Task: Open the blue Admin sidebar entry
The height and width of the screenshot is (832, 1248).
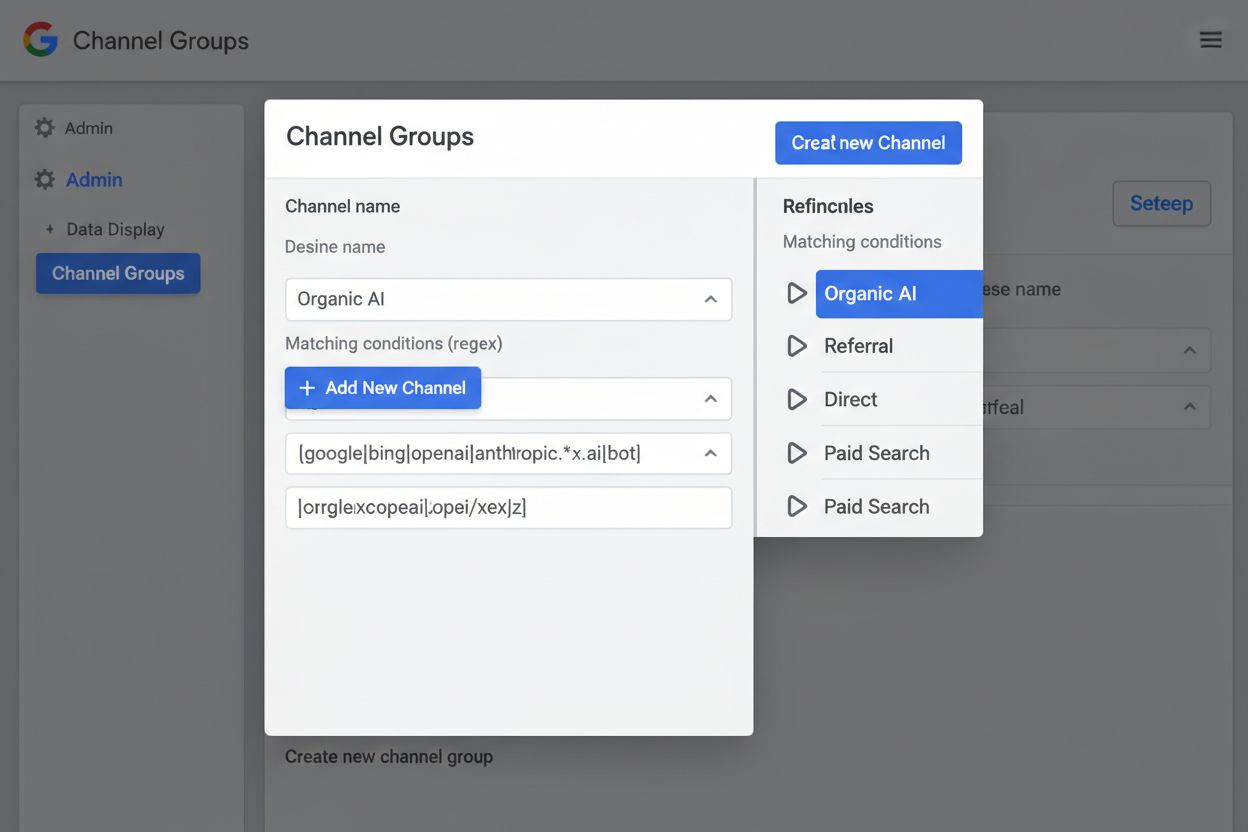Action: (93, 179)
